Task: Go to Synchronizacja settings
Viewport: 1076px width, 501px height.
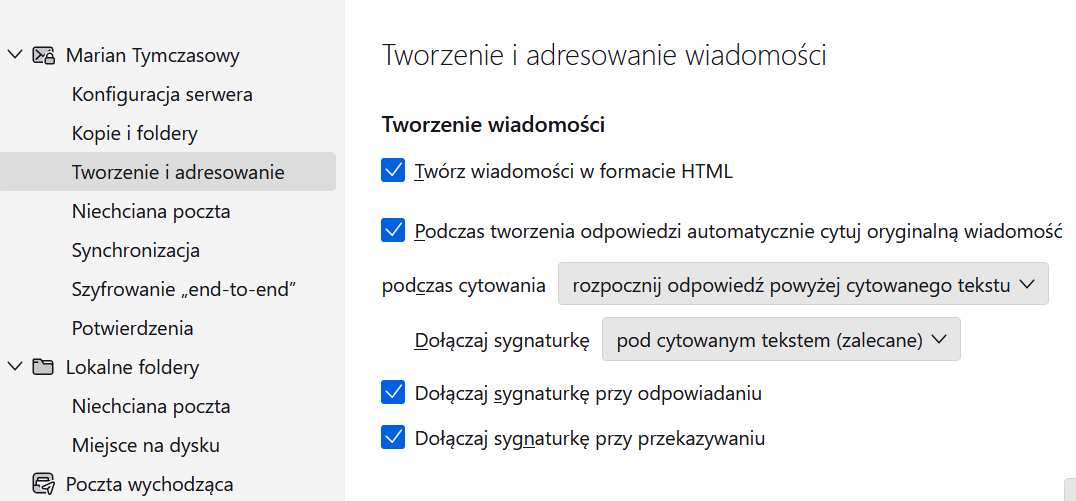Action: (x=136, y=250)
